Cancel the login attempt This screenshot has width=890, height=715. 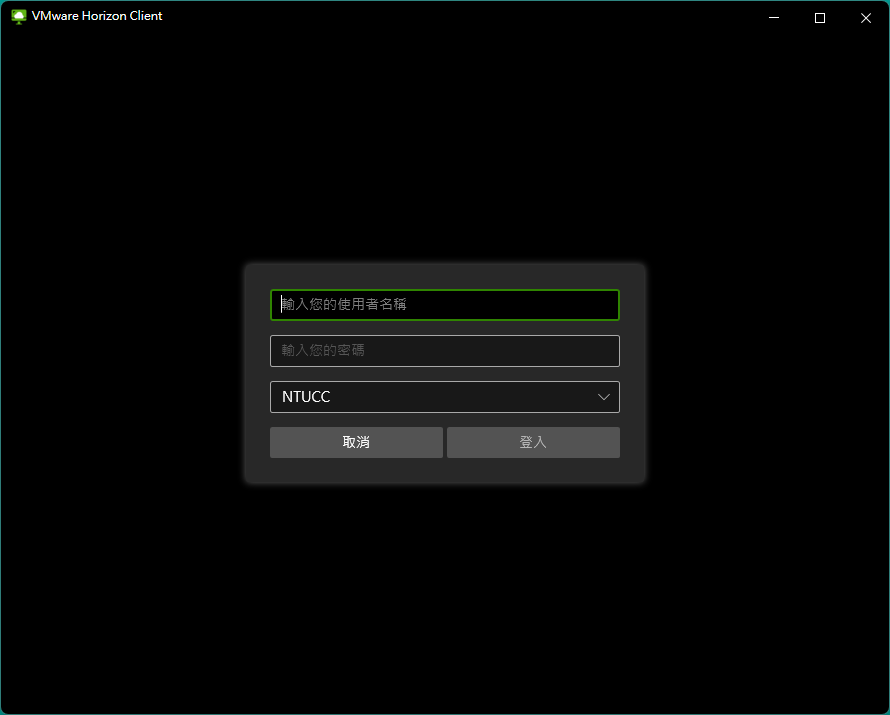tap(356, 442)
